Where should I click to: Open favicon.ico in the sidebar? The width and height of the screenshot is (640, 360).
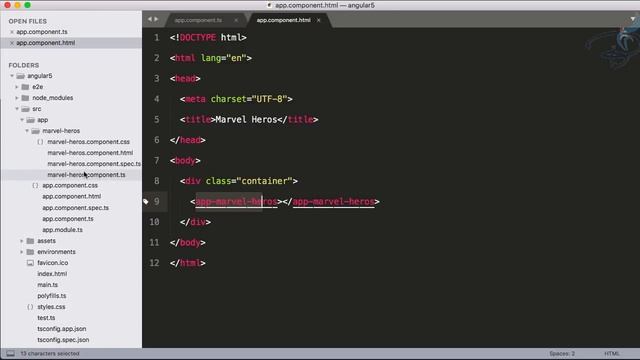(53, 263)
